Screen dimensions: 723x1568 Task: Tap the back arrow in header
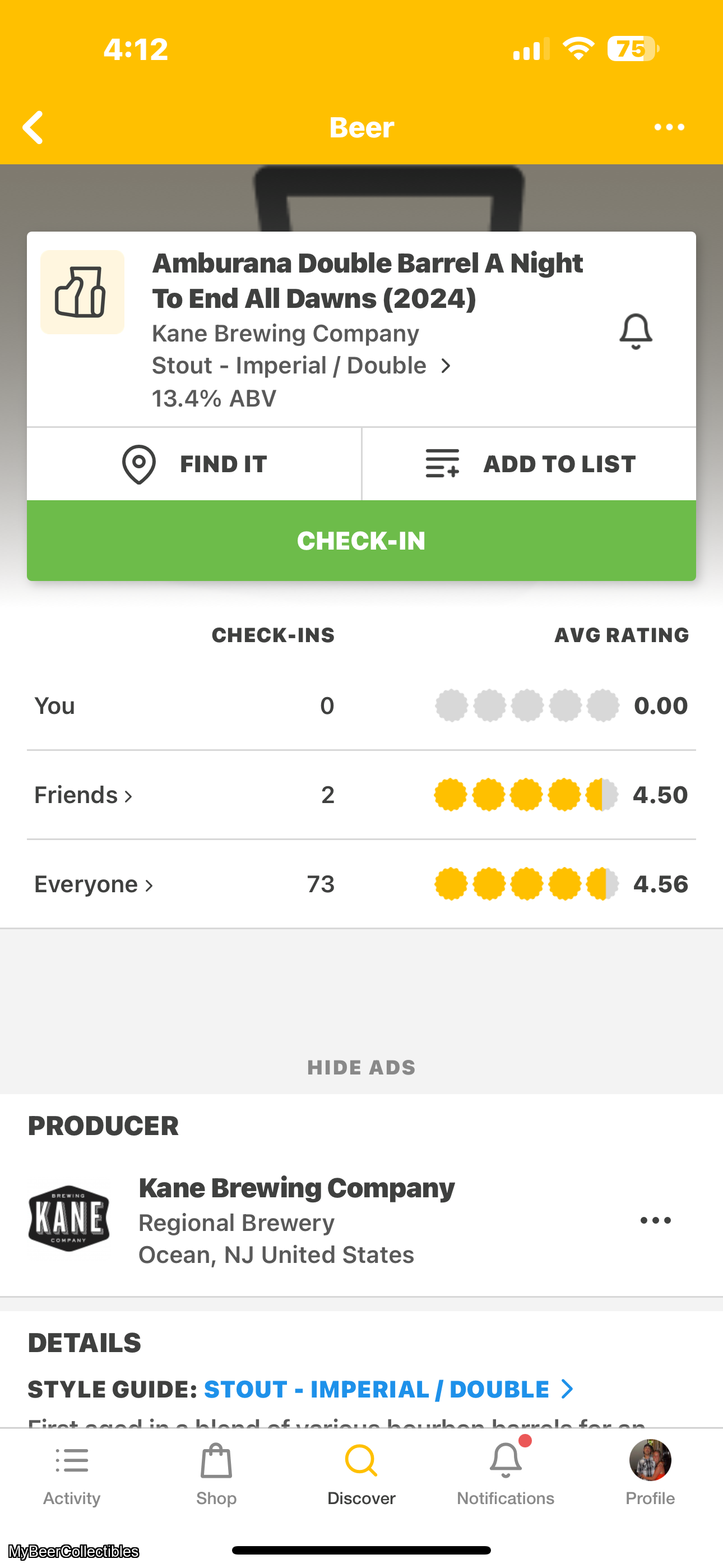tap(33, 127)
